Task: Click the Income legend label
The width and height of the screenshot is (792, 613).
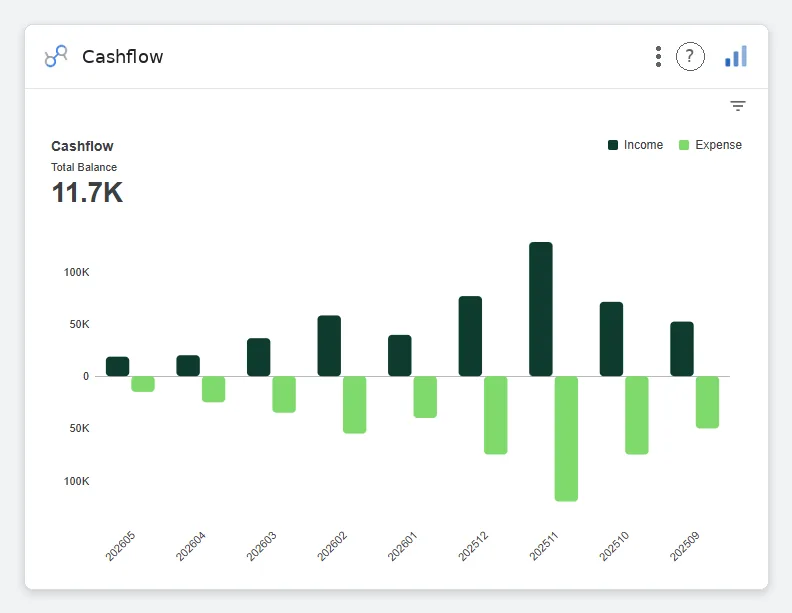Action: 643,145
